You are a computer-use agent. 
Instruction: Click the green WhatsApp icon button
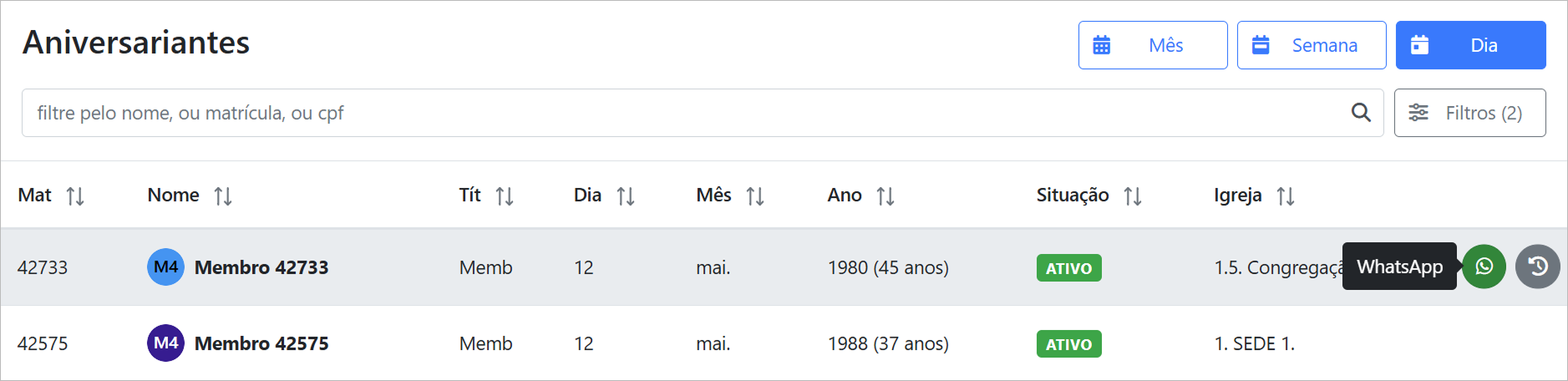[x=1484, y=267]
